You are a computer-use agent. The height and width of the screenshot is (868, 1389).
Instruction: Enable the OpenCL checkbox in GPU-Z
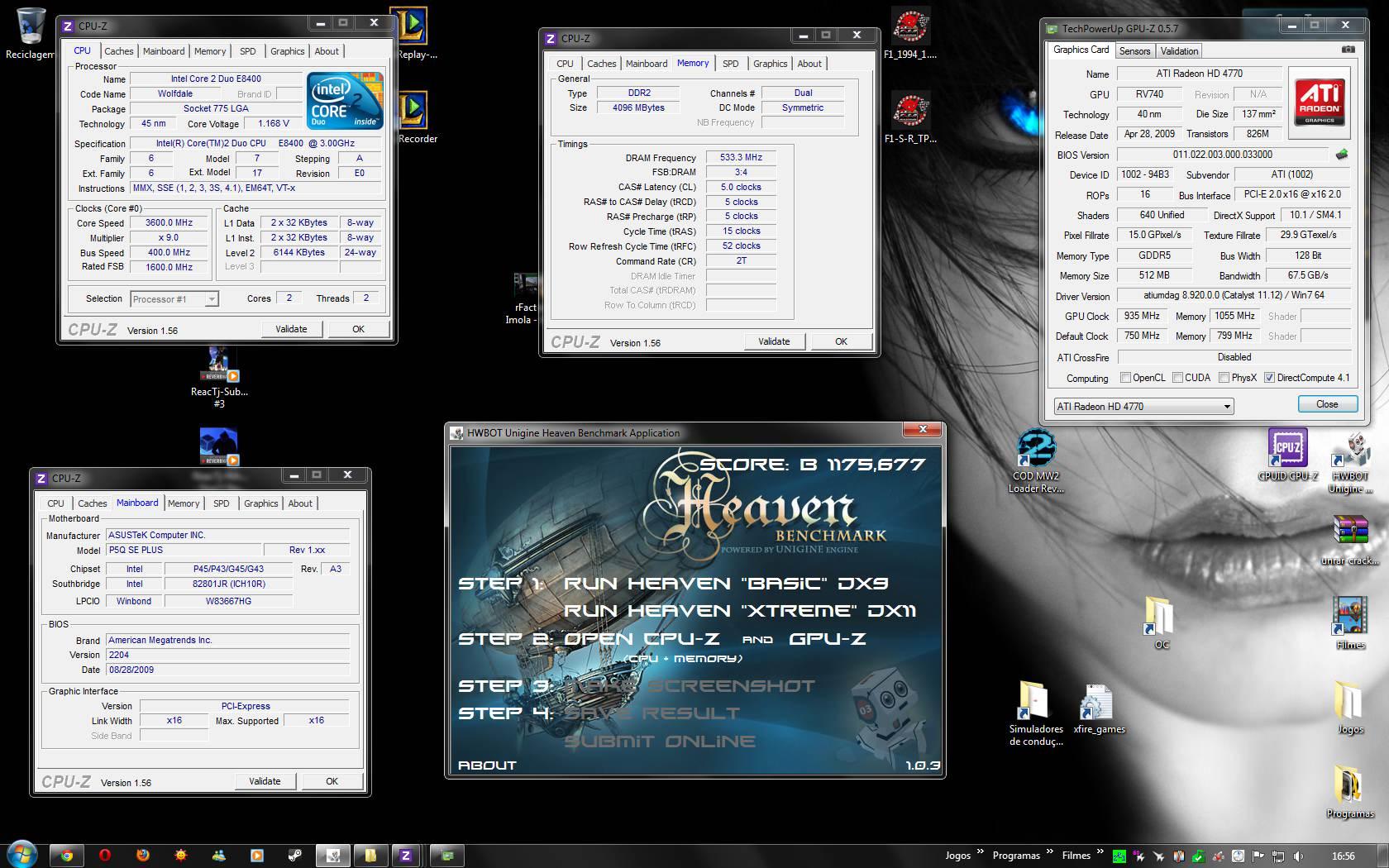click(1125, 378)
